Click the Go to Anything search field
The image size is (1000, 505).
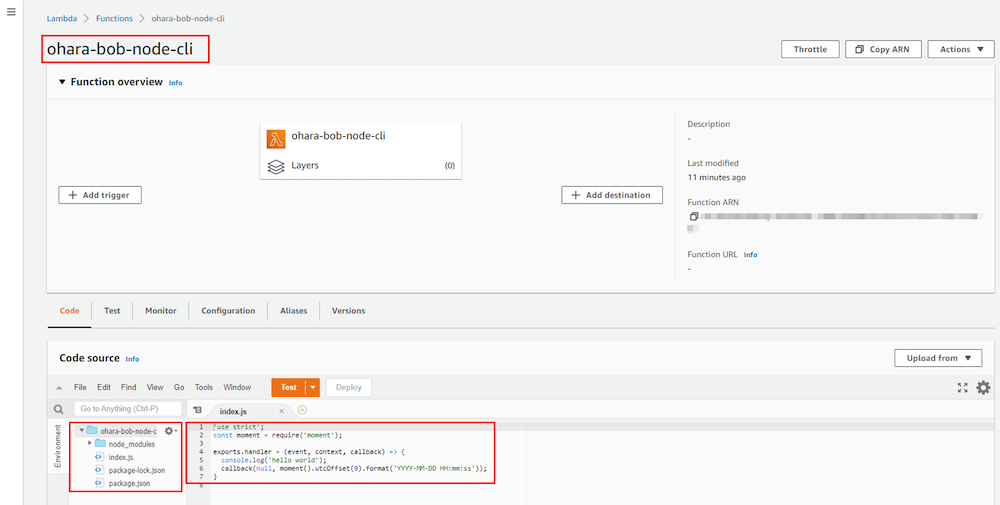click(128, 409)
